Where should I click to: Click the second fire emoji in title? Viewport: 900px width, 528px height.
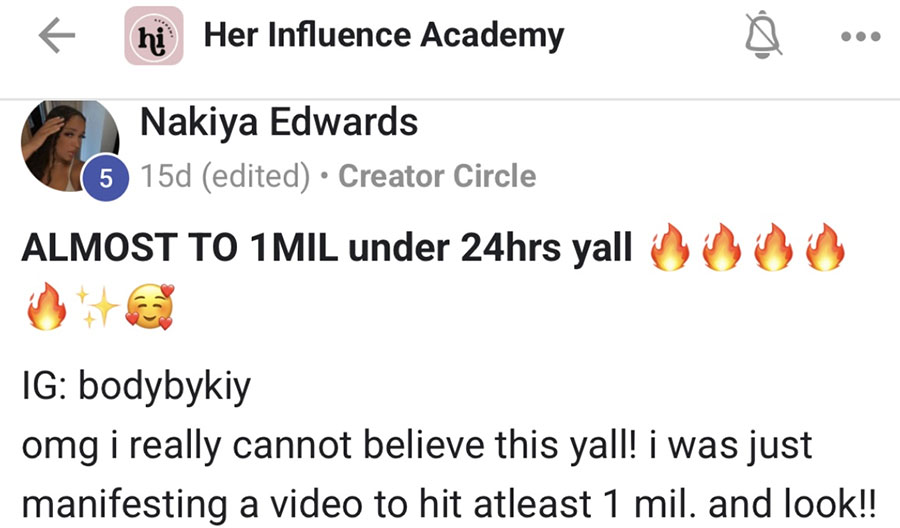(721, 247)
